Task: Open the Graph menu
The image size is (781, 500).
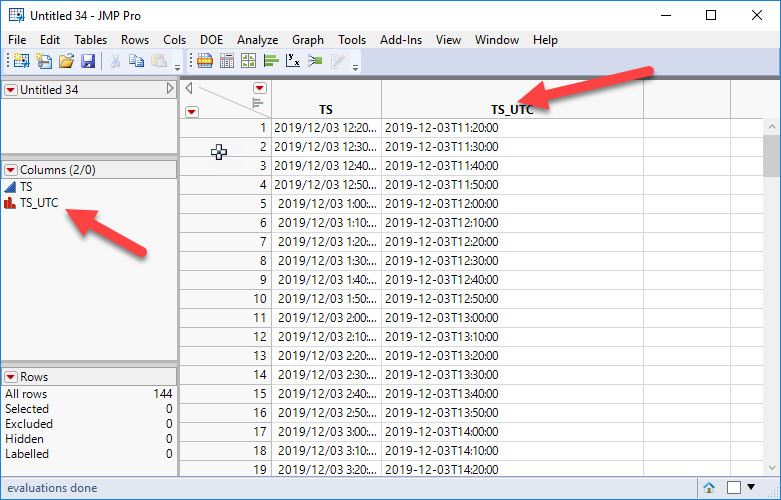Action: [x=308, y=40]
